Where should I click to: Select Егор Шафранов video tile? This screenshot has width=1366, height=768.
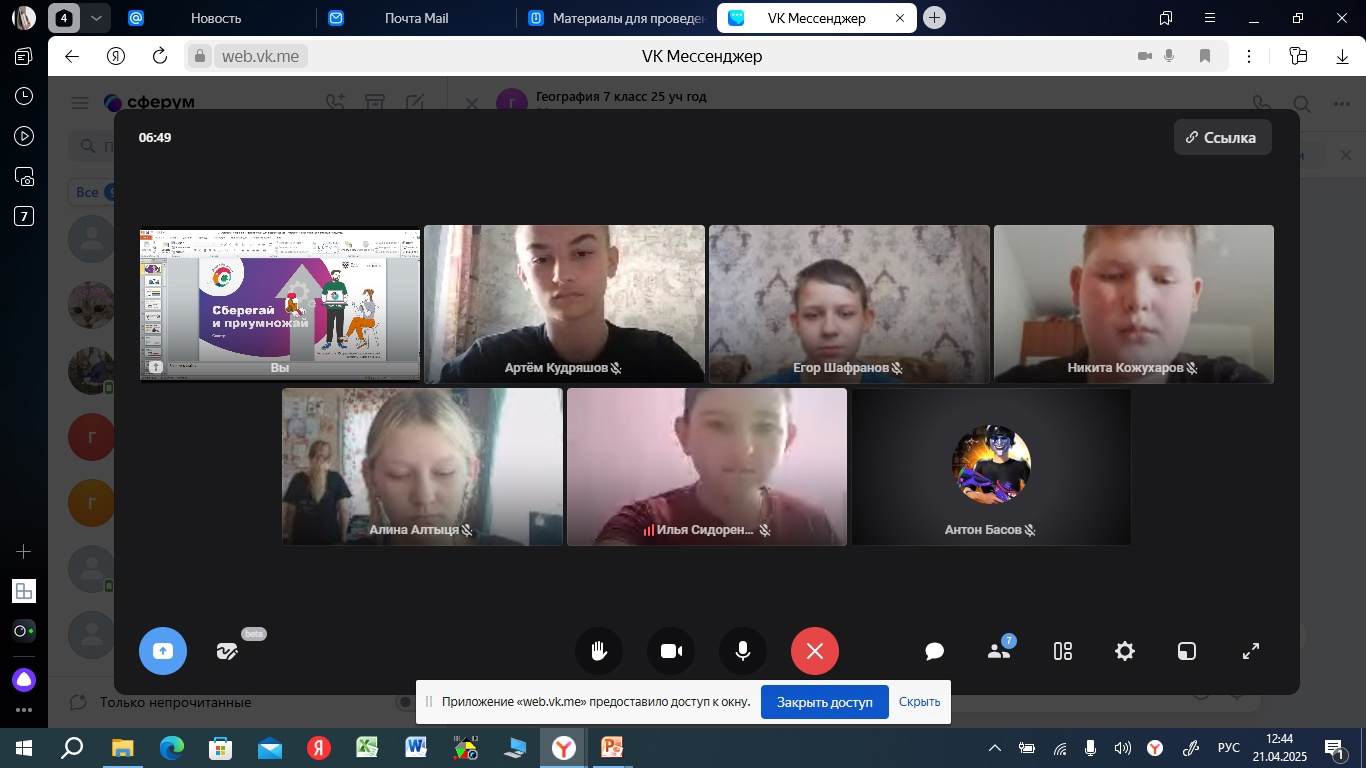(849, 304)
